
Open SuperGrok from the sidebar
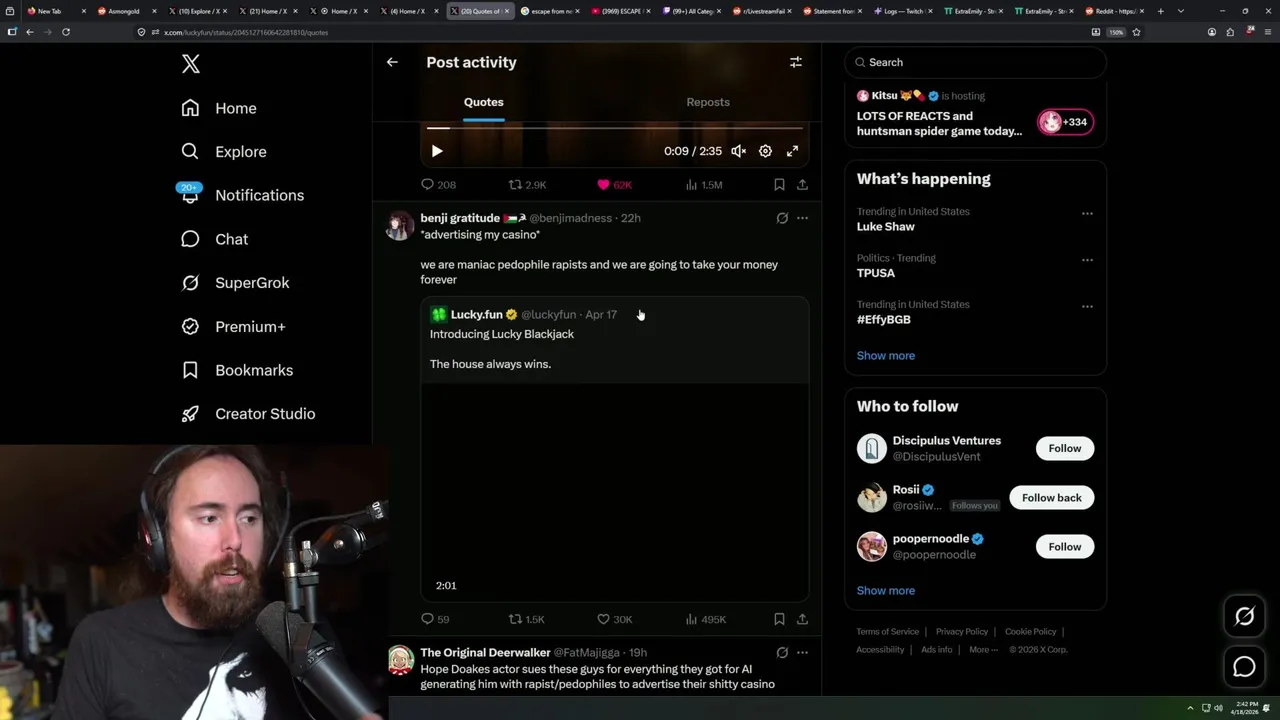(x=235, y=283)
